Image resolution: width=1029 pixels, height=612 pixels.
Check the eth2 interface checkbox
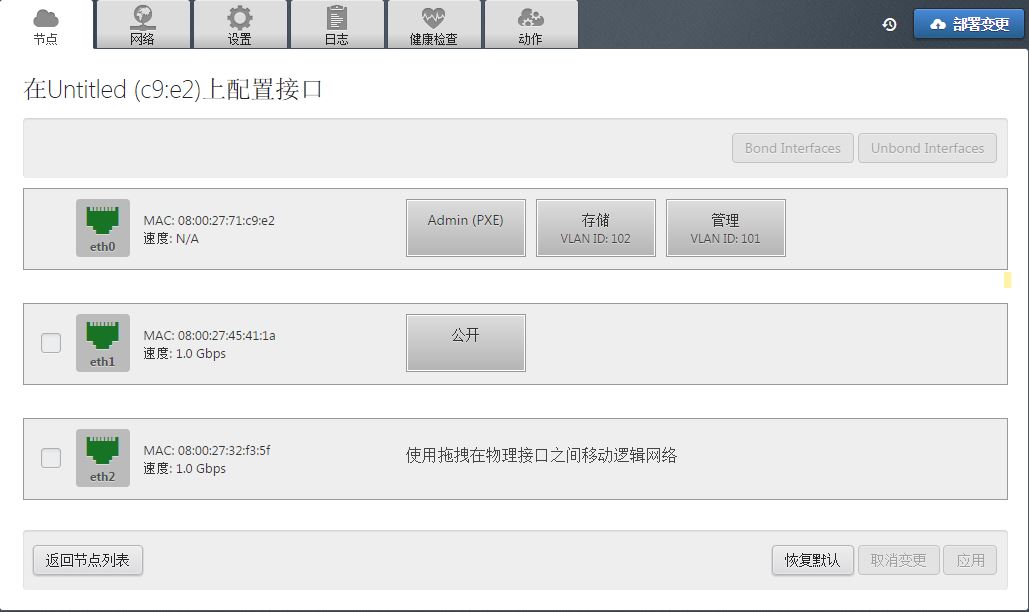pos(50,458)
